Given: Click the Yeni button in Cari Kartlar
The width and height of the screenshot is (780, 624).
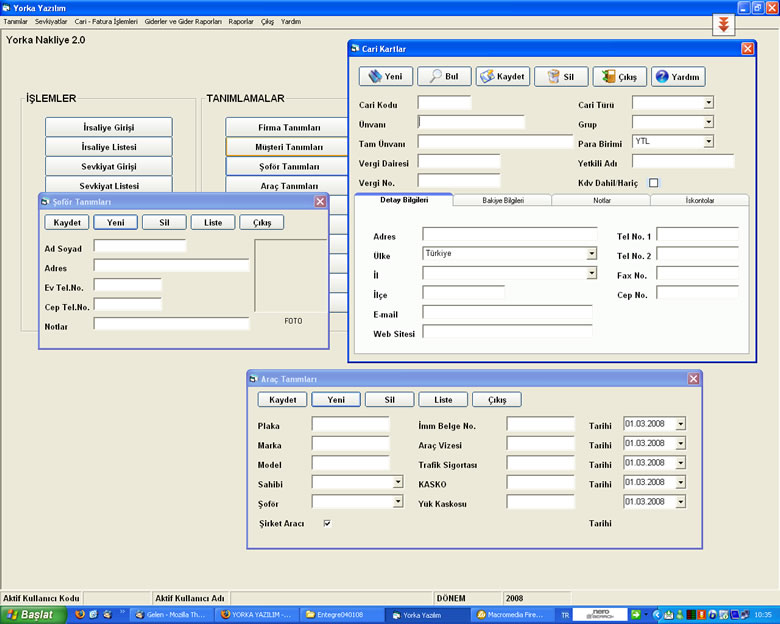Looking at the screenshot, I should pyautogui.click(x=386, y=77).
